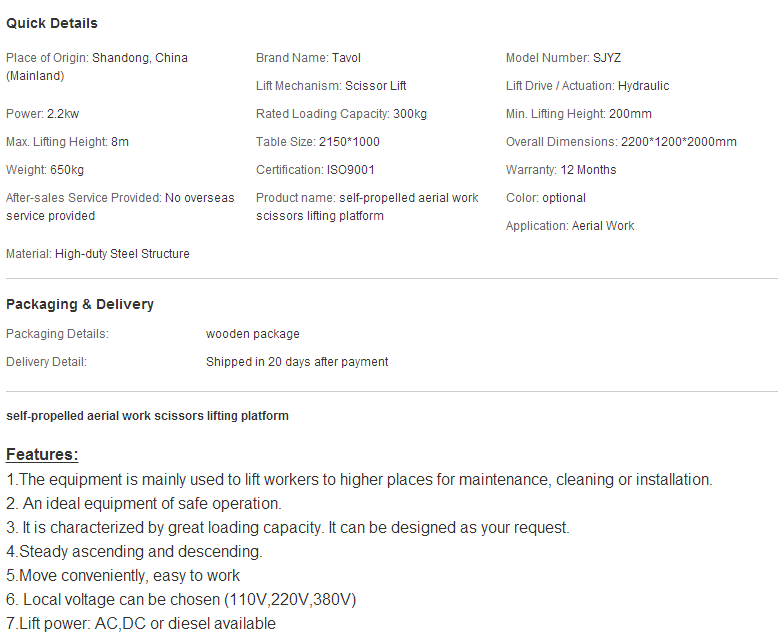Click Table Size 2150*1000 value

(x=318, y=142)
